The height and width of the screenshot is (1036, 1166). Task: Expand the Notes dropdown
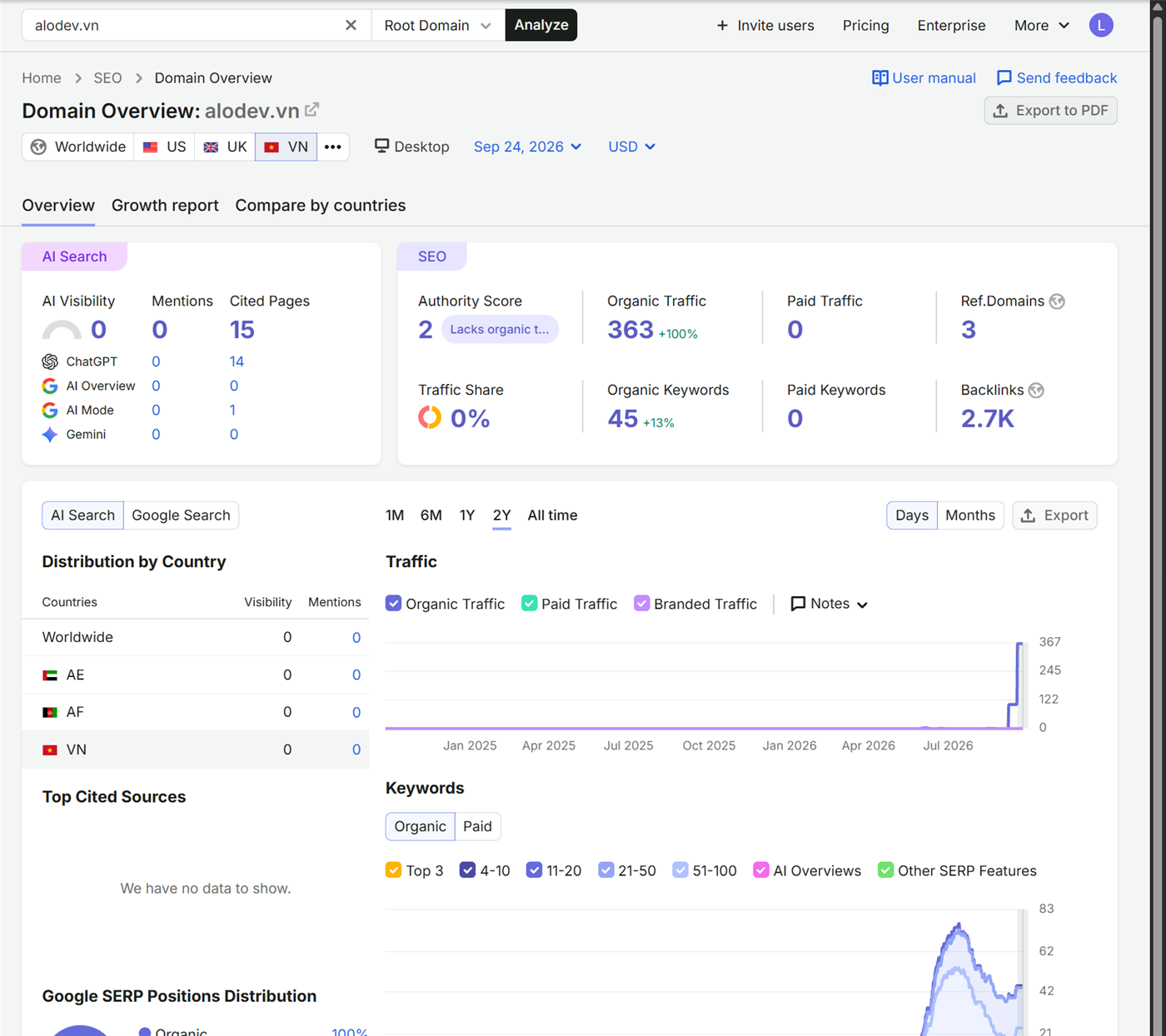(829, 604)
